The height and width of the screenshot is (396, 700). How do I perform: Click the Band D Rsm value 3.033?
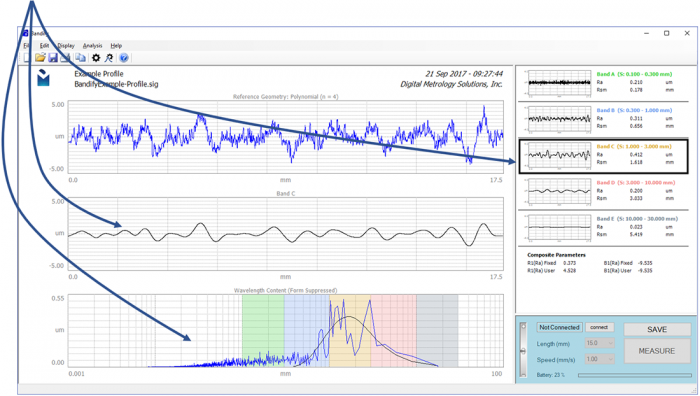pos(636,198)
